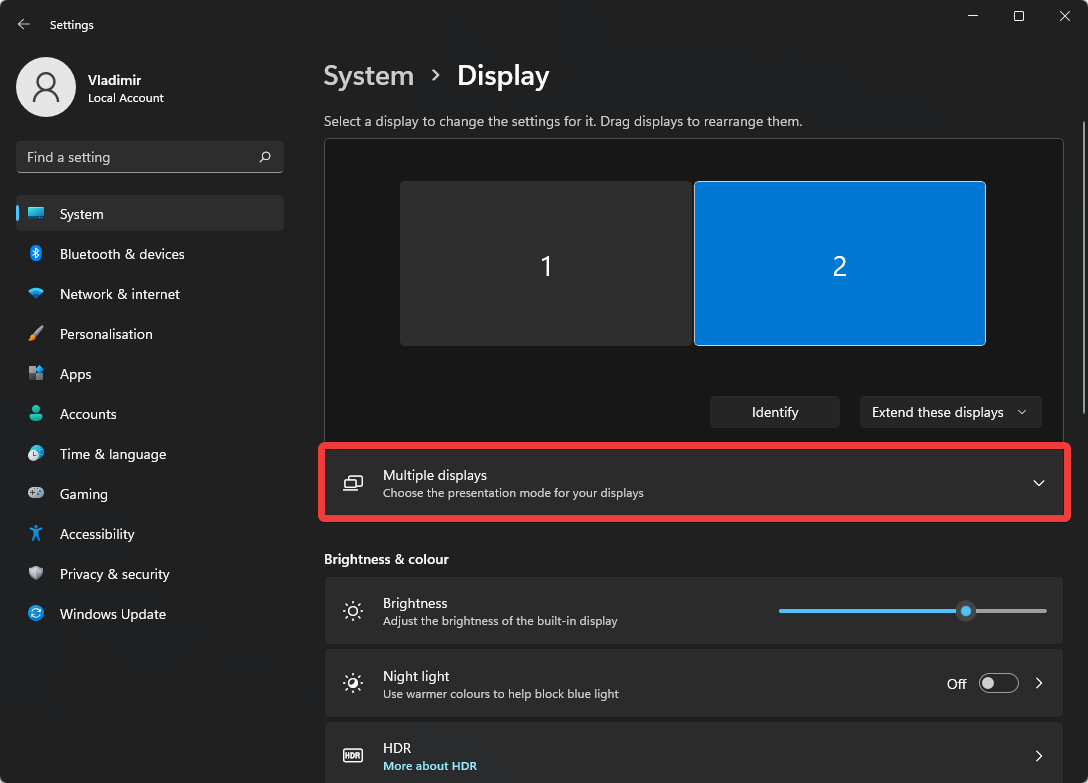This screenshot has width=1088, height=783.
Task: Turn on the Night light switch
Action: tap(998, 683)
